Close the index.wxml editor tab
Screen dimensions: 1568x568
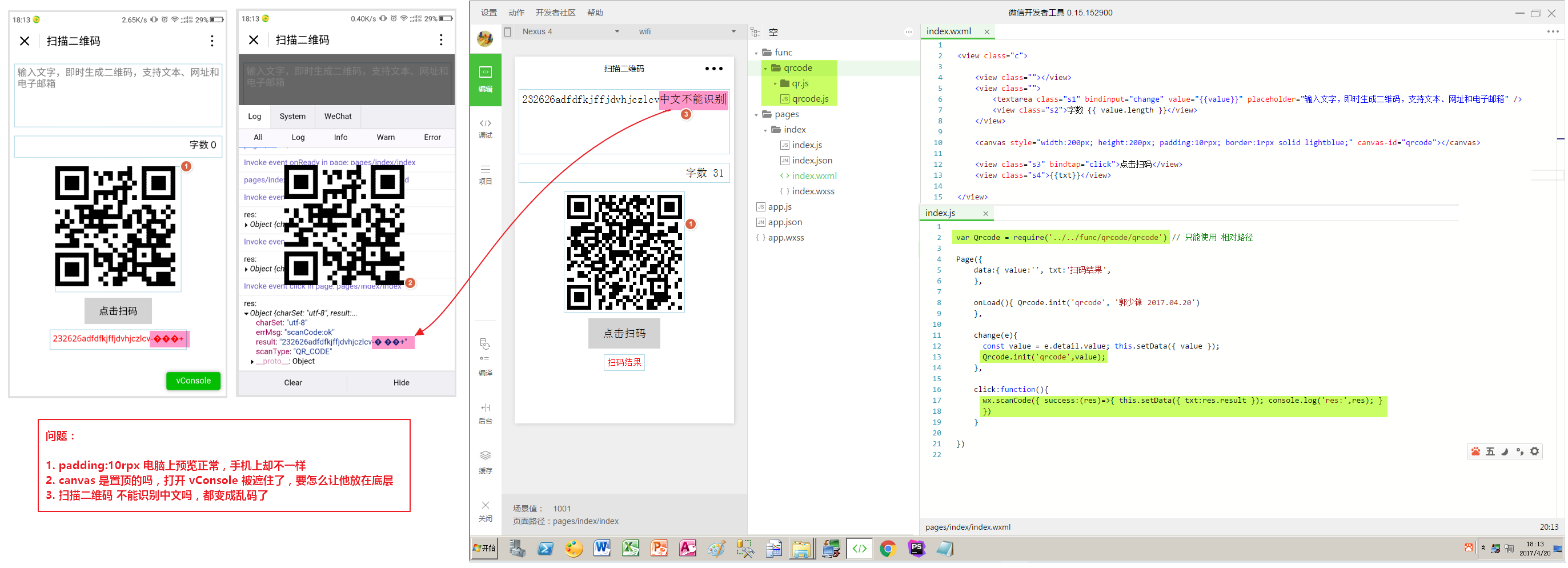click(x=986, y=31)
